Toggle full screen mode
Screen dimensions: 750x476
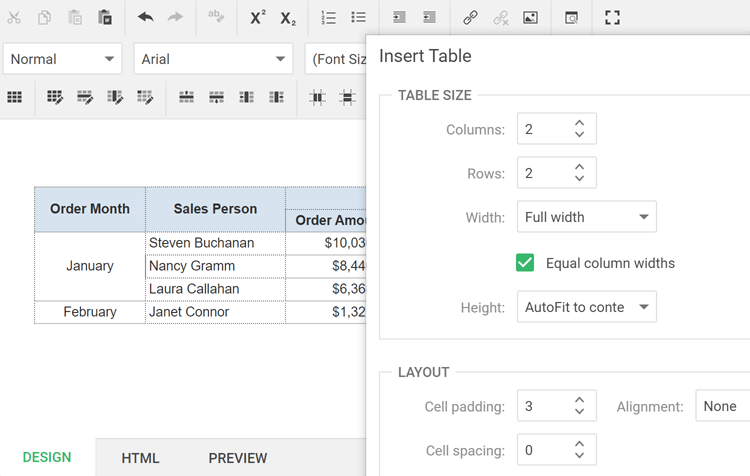coord(613,18)
